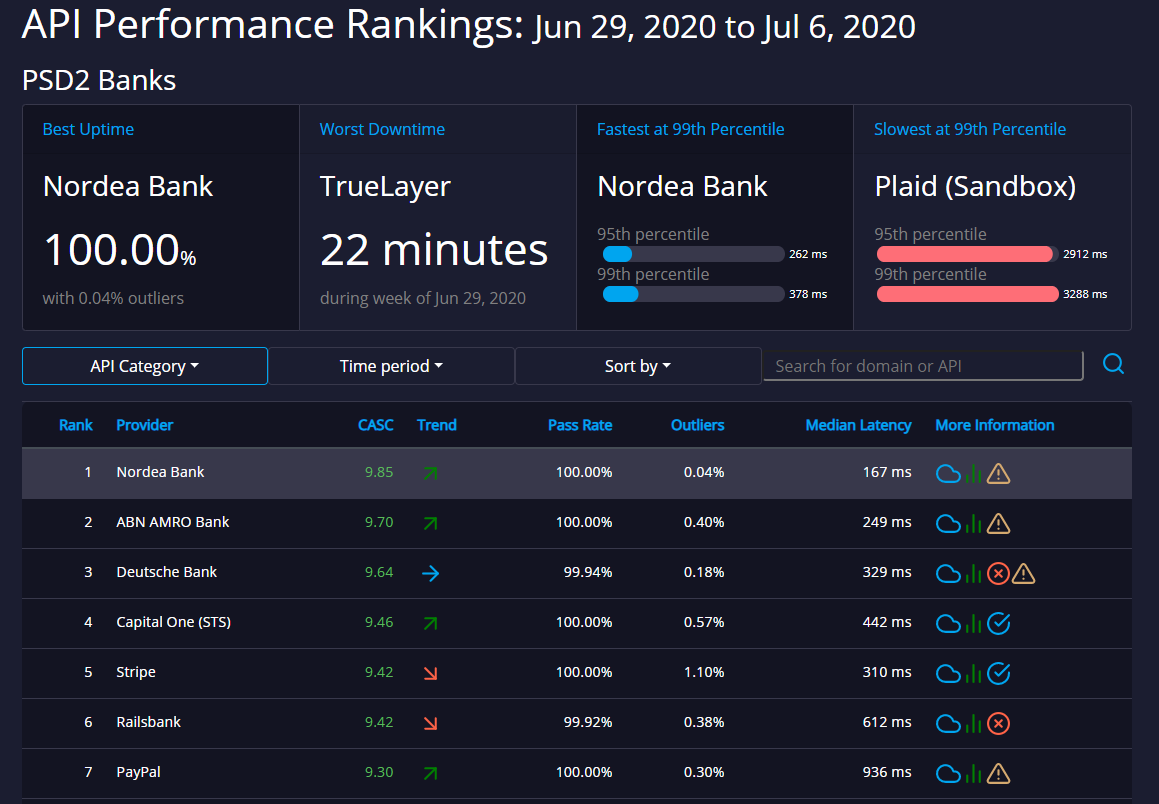Click the warning triangle in PayPal row
This screenshot has width=1159, height=804.
click(998, 773)
